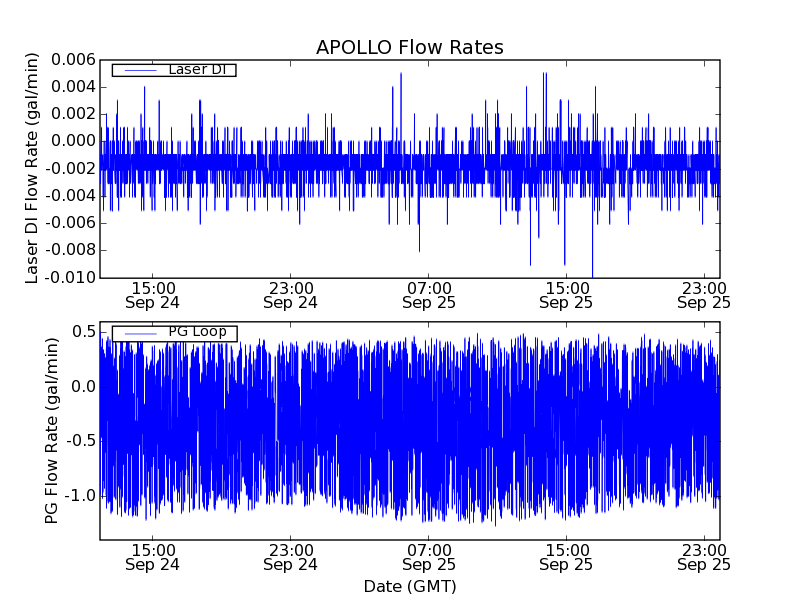This screenshot has height=600, width=800.
Task: Click the 0.5 tick on lower y-axis
Action: pos(83,332)
